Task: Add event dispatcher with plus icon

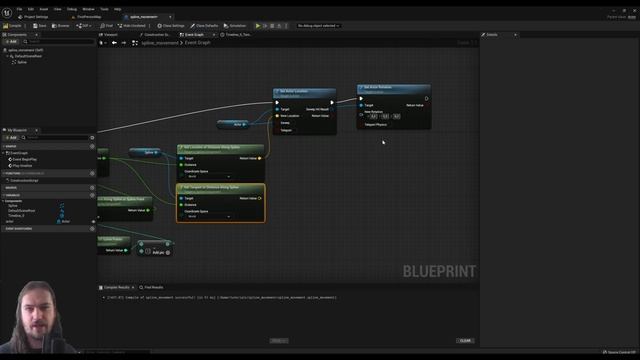Action: point(92,229)
